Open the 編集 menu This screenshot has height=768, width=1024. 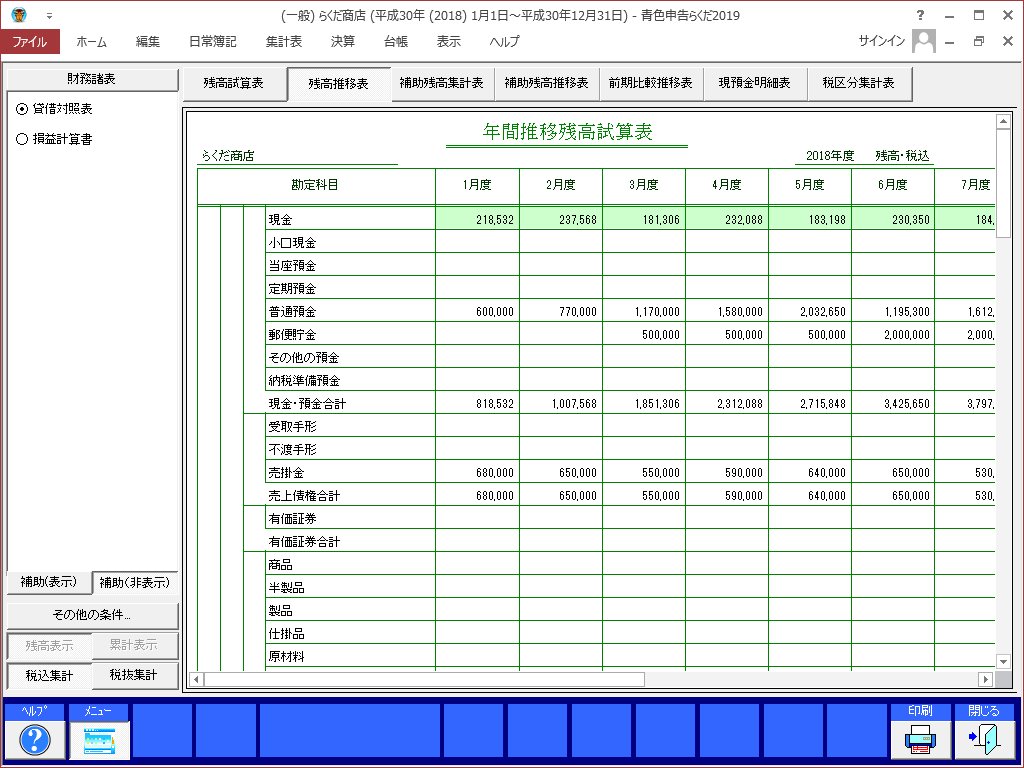coord(148,41)
